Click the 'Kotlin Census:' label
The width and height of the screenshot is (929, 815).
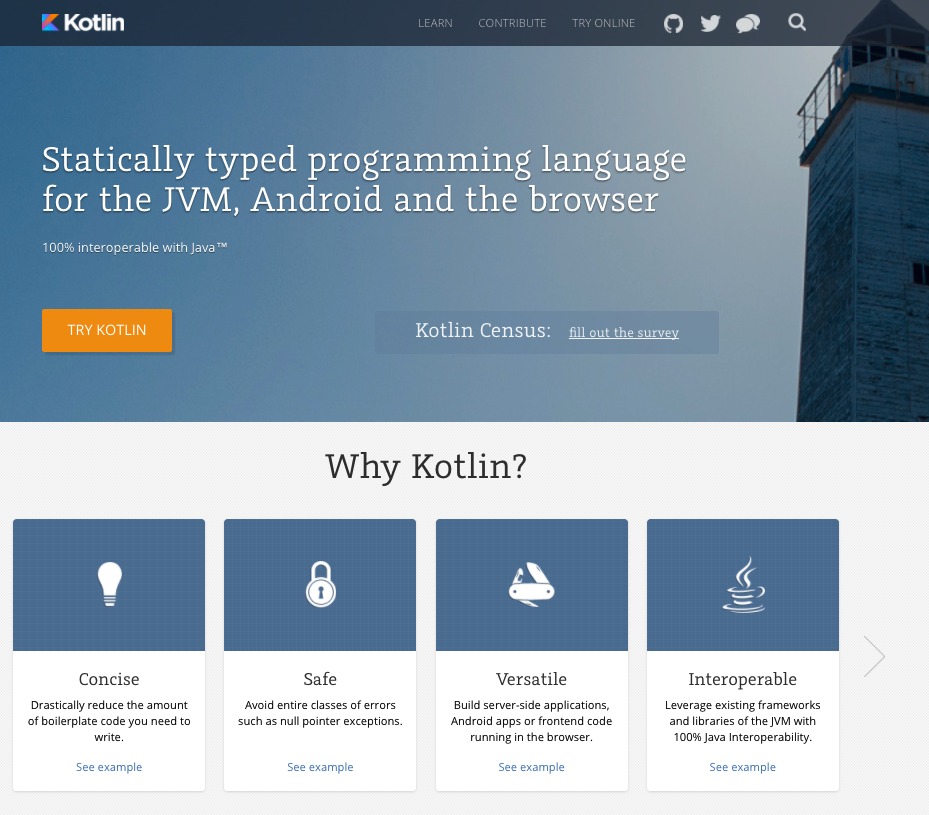483,330
